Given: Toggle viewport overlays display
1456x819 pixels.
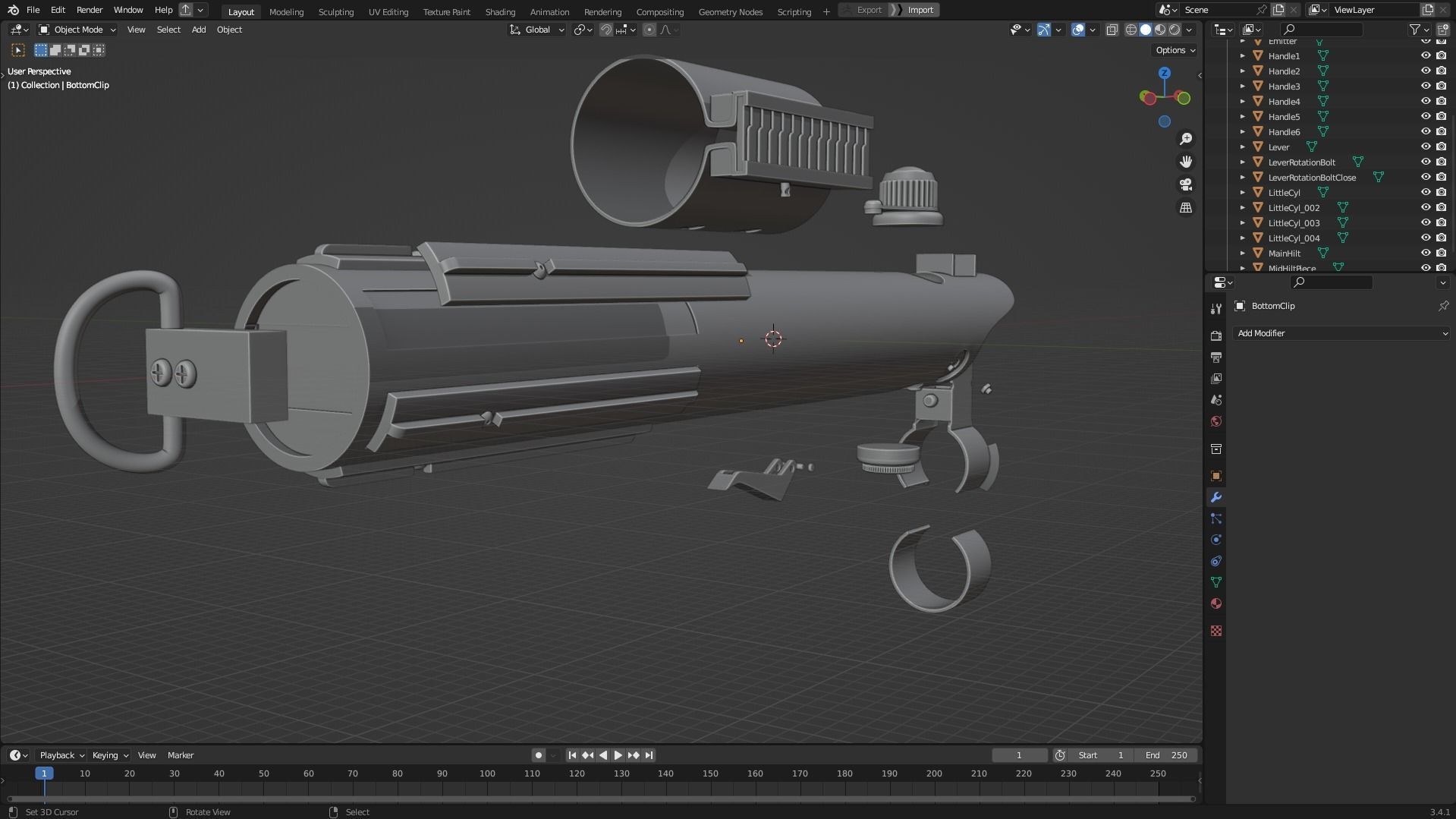Looking at the screenshot, I should [x=1078, y=30].
